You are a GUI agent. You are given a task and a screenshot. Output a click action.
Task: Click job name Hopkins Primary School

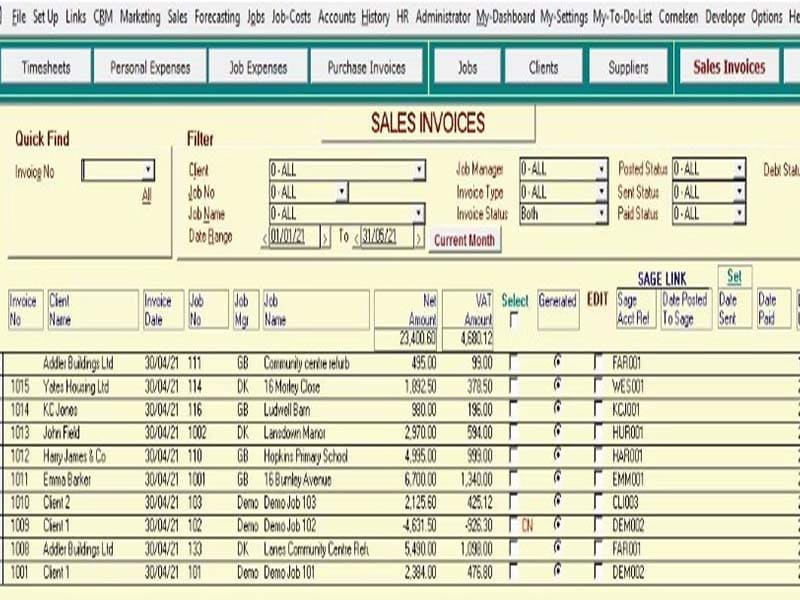click(x=306, y=456)
